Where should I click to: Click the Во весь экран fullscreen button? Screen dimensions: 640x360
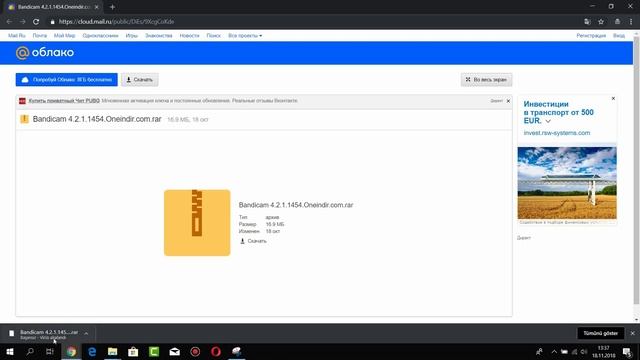[x=486, y=80]
